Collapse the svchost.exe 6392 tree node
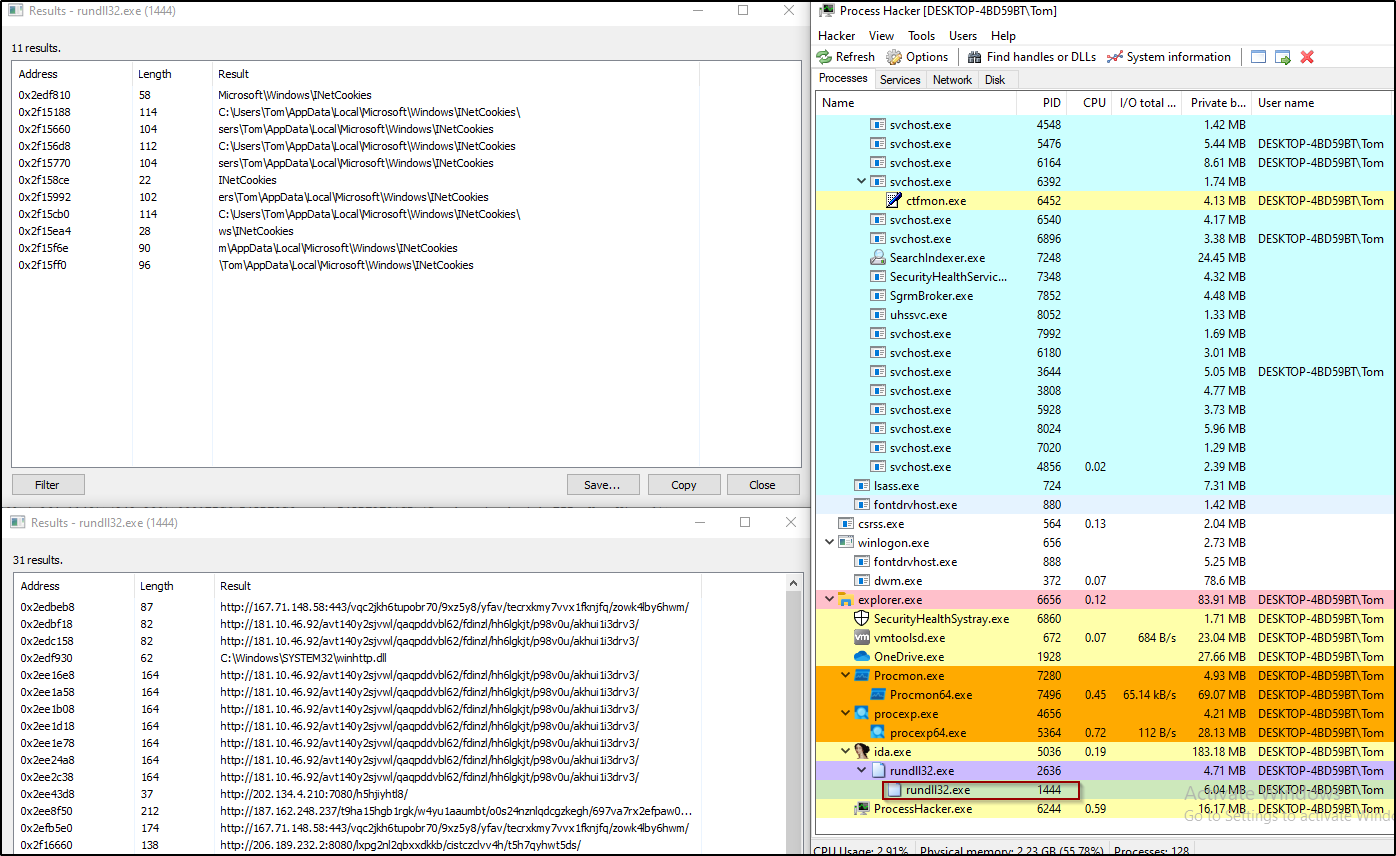The height and width of the screenshot is (856, 1396). [x=862, y=182]
